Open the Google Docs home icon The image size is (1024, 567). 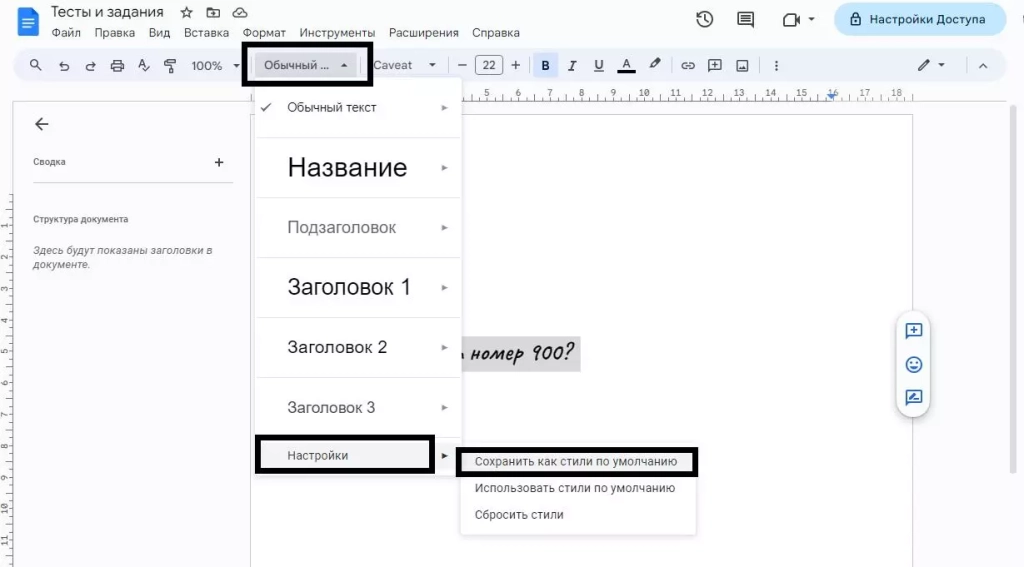pyautogui.click(x=28, y=23)
